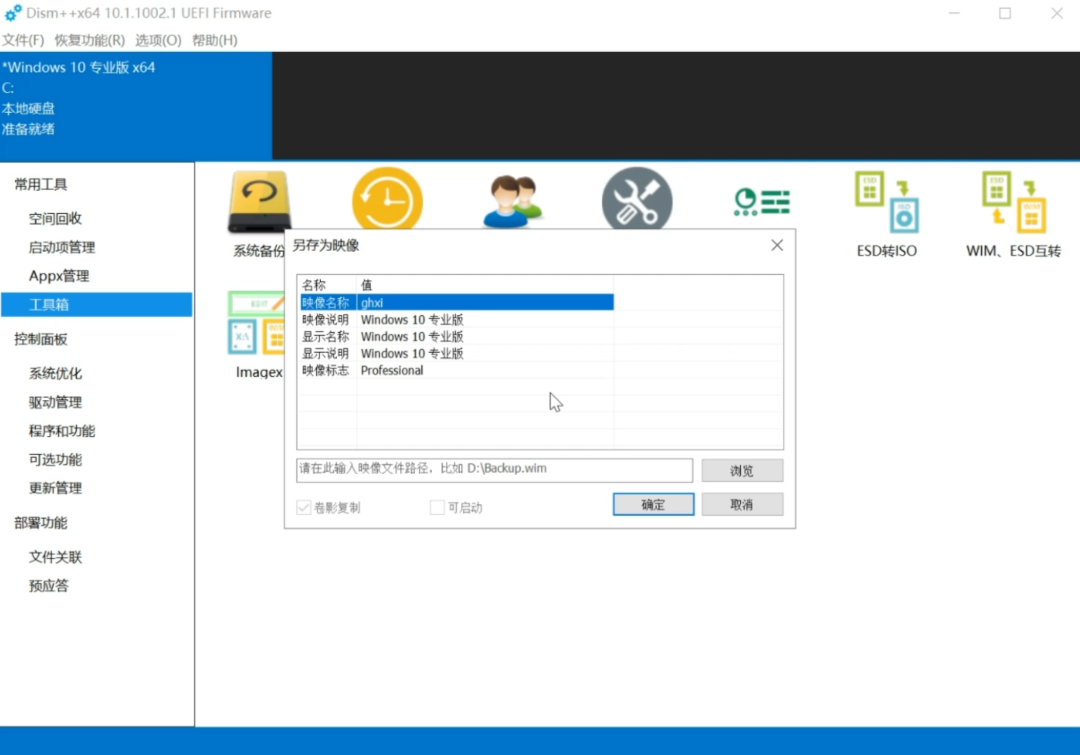
Task: Click the image file path input field
Action: 494,469
